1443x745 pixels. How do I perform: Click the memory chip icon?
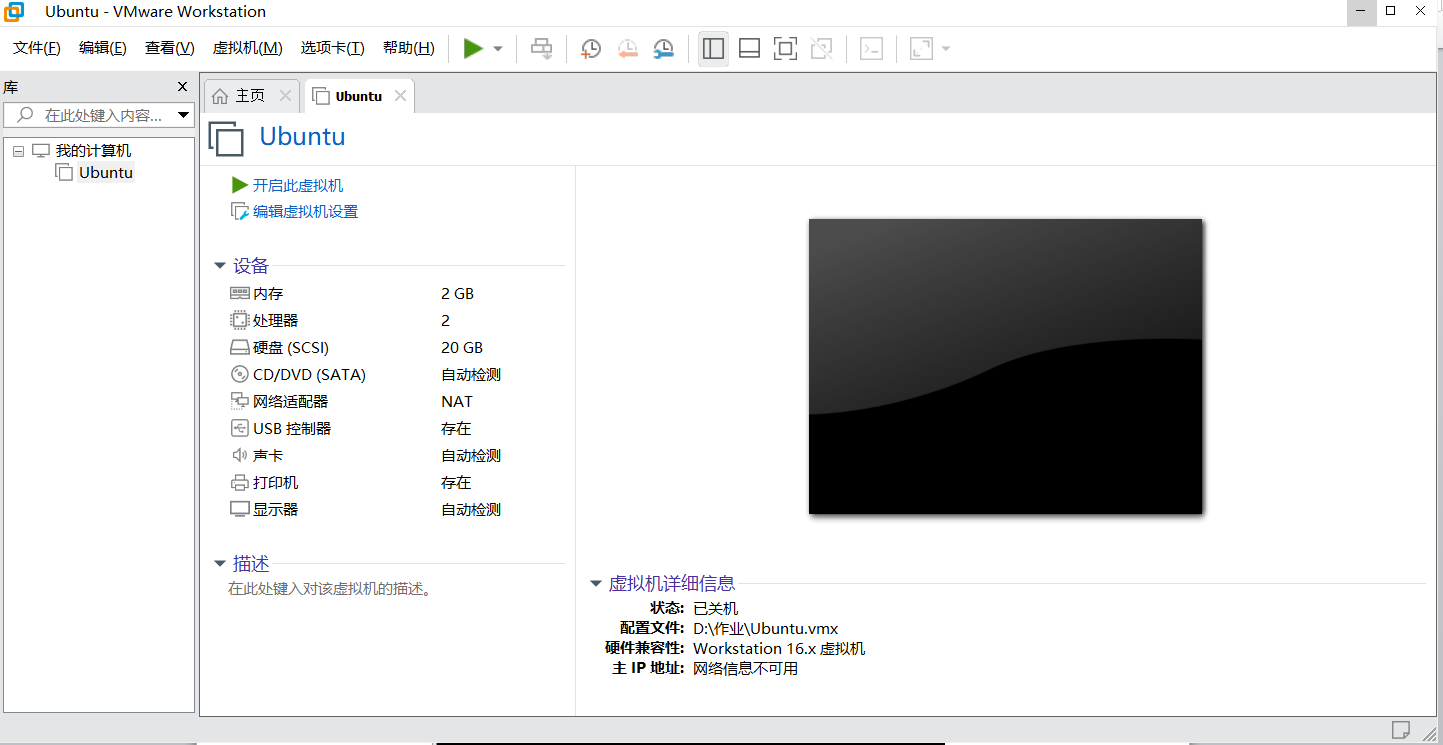[x=239, y=294]
